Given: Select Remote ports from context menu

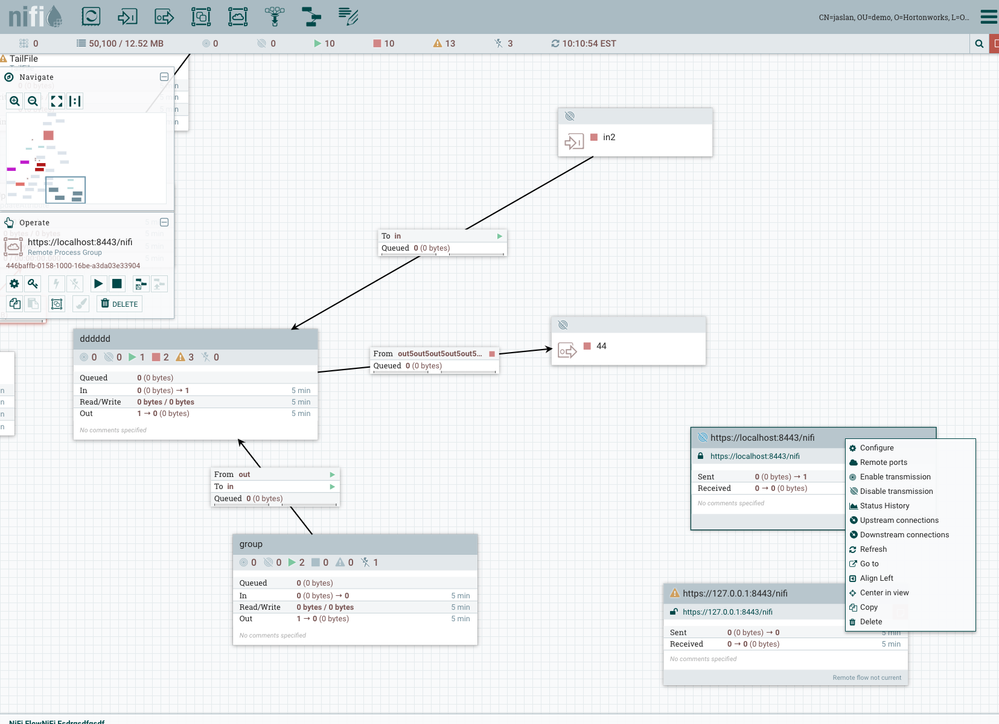Looking at the screenshot, I should coord(883,462).
